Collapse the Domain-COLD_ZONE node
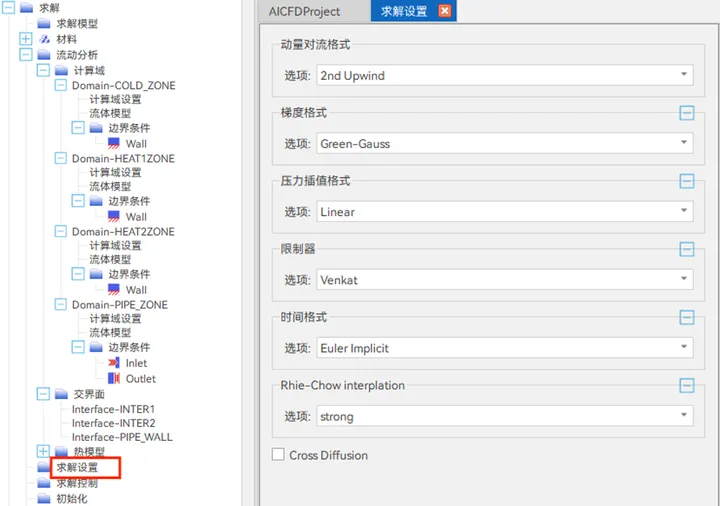 [61, 85]
